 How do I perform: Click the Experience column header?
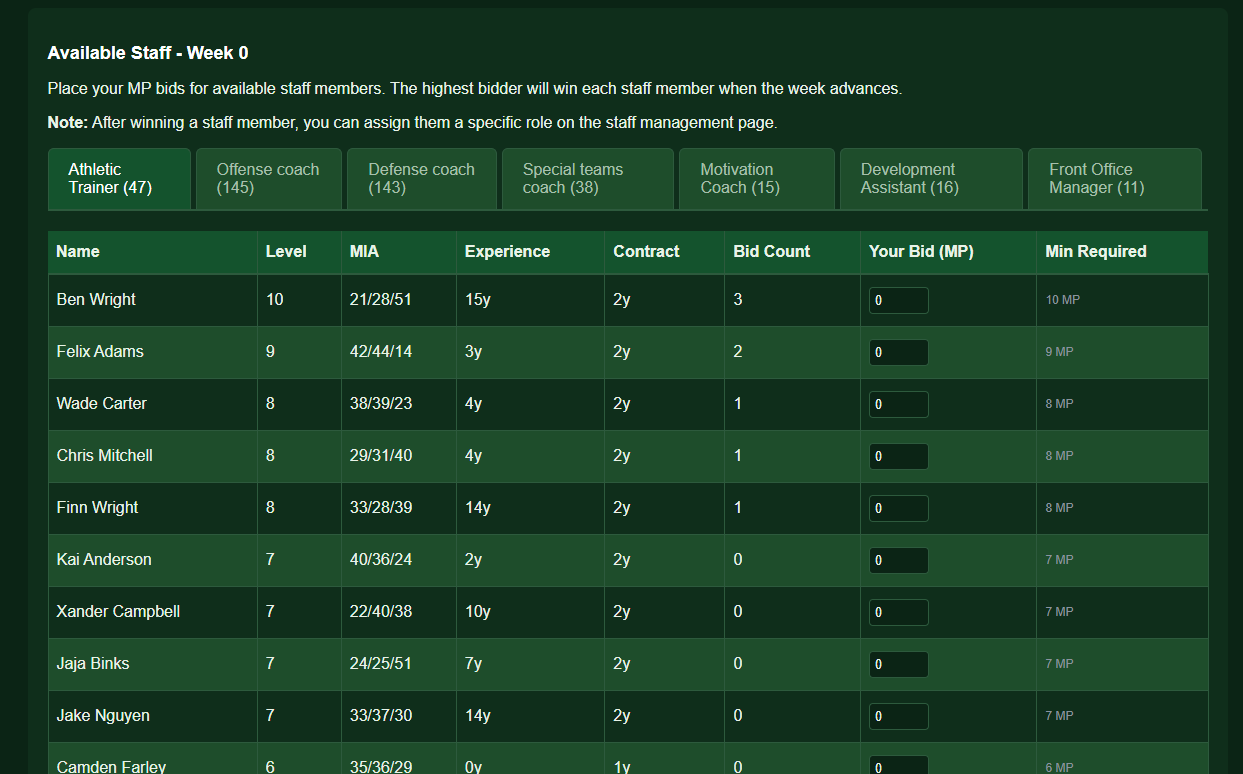tap(507, 252)
